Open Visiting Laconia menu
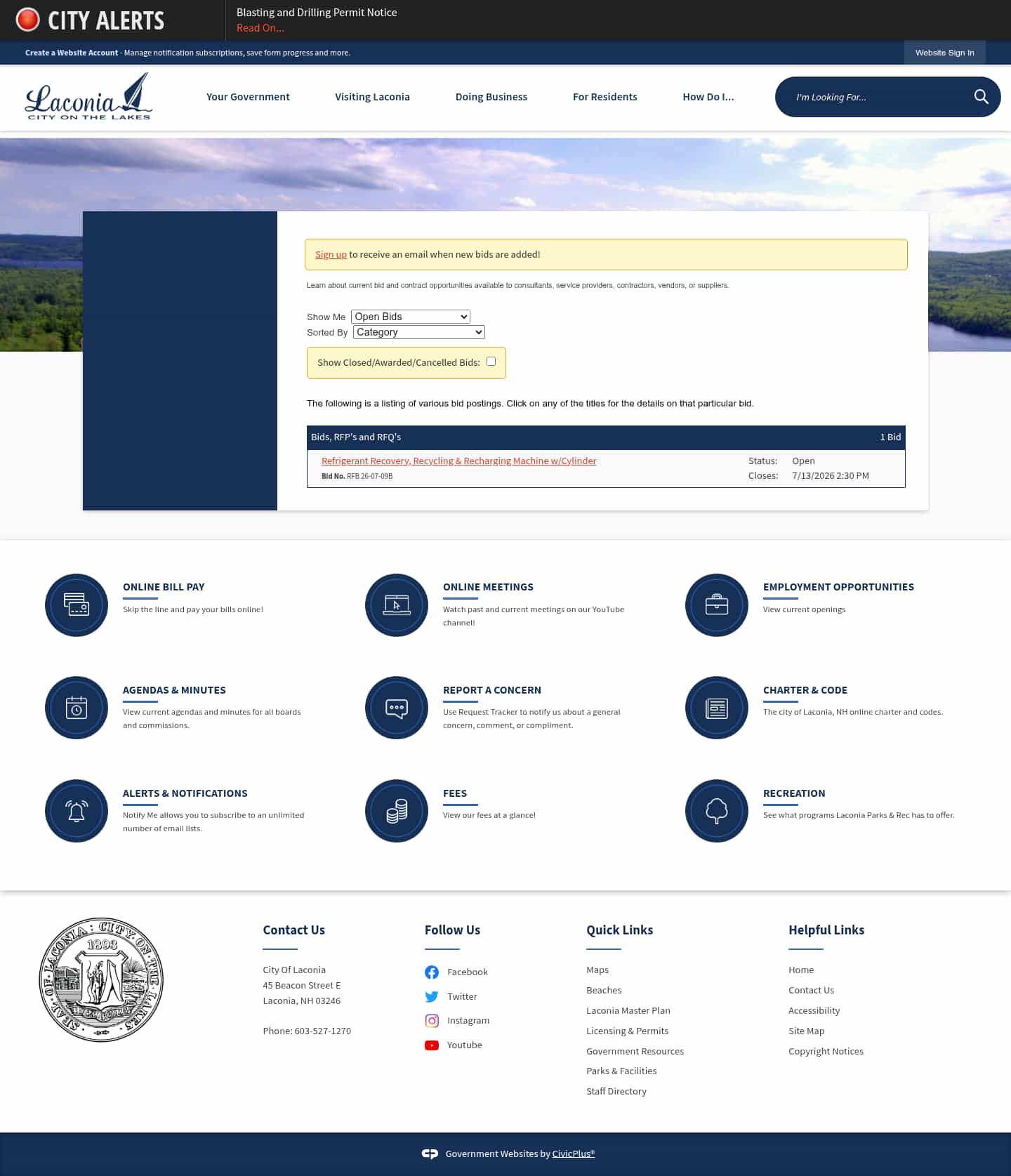 click(372, 97)
